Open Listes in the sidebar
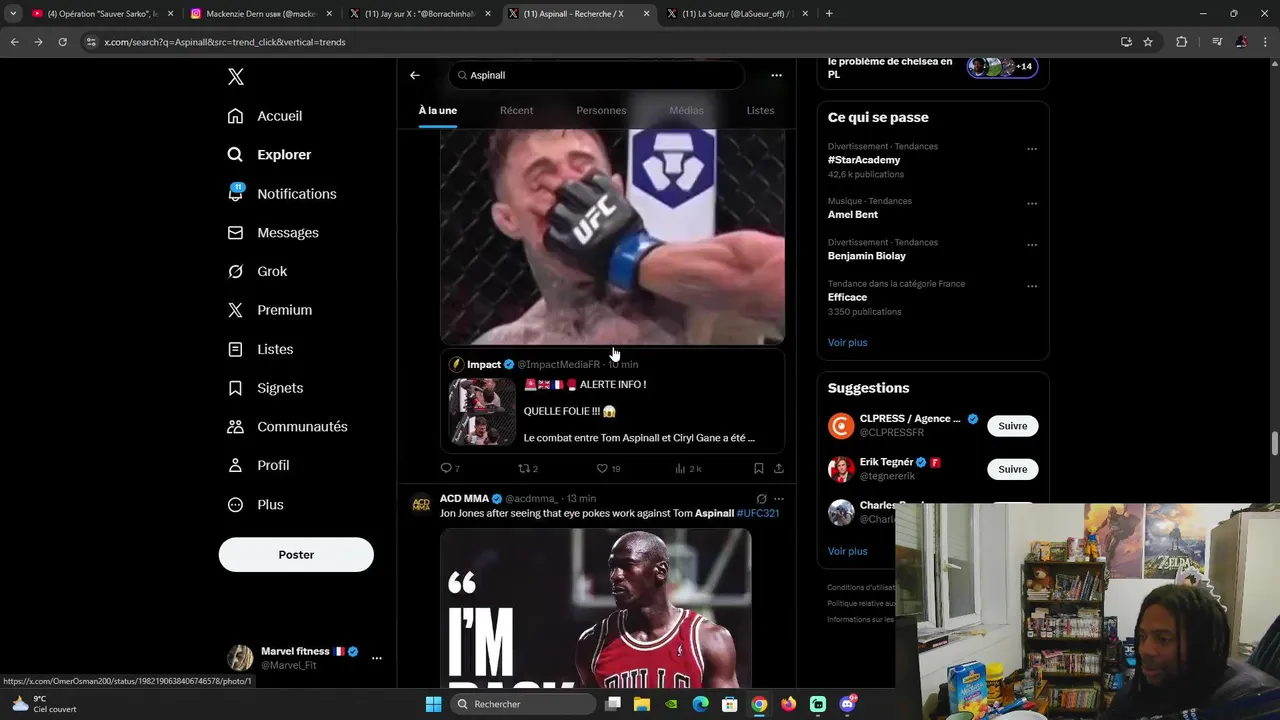This screenshot has width=1280, height=720. 260,349
